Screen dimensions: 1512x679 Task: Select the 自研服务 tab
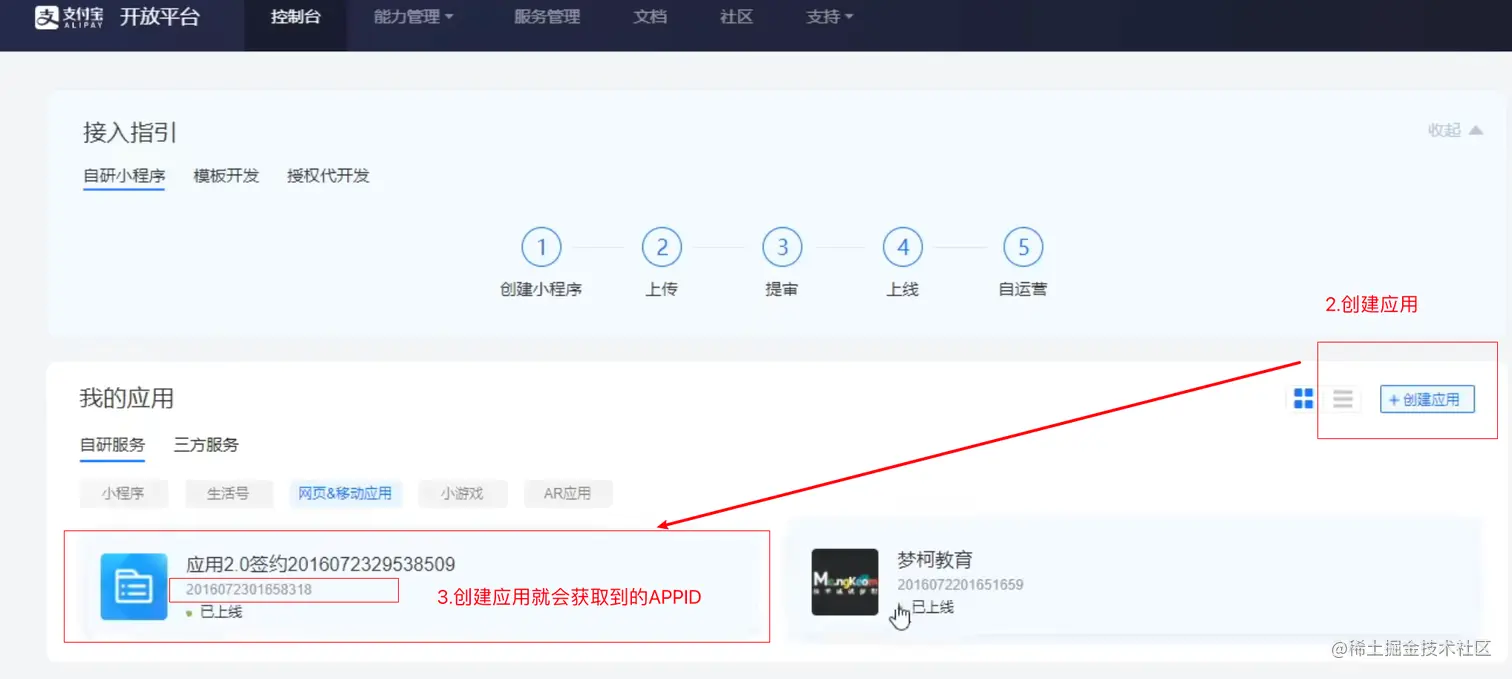point(112,445)
